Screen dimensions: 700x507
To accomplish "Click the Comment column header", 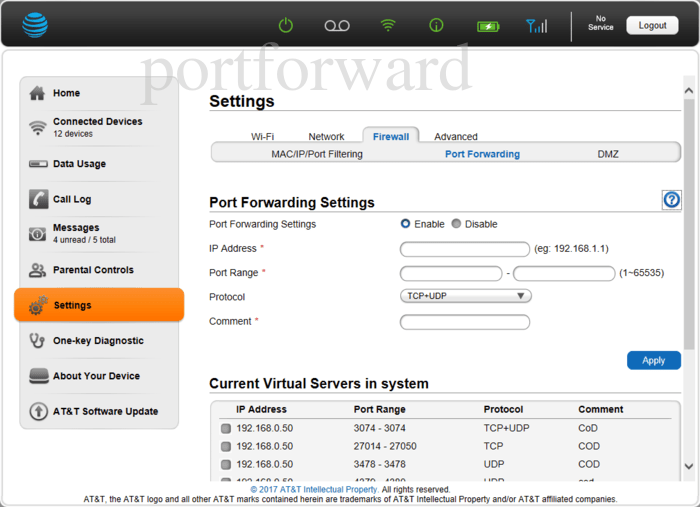I will pos(600,409).
